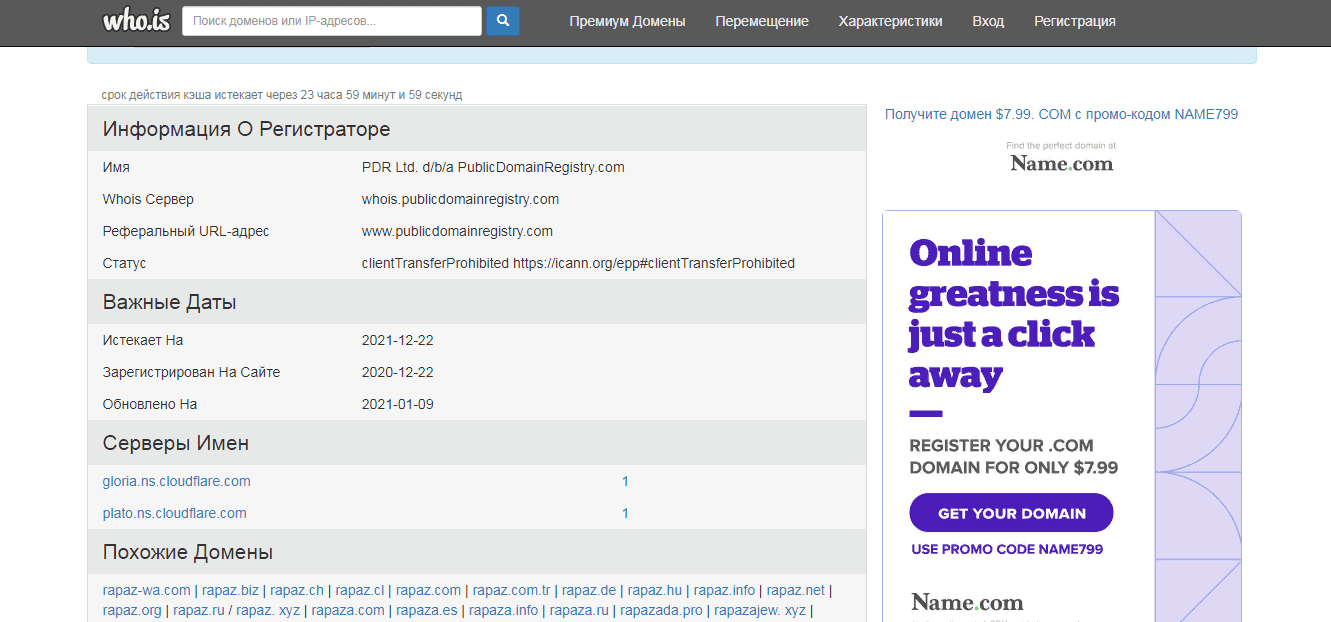The height and width of the screenshot is (622, 1331).
Task: Open the Регистрация page
Action: 1074,21
